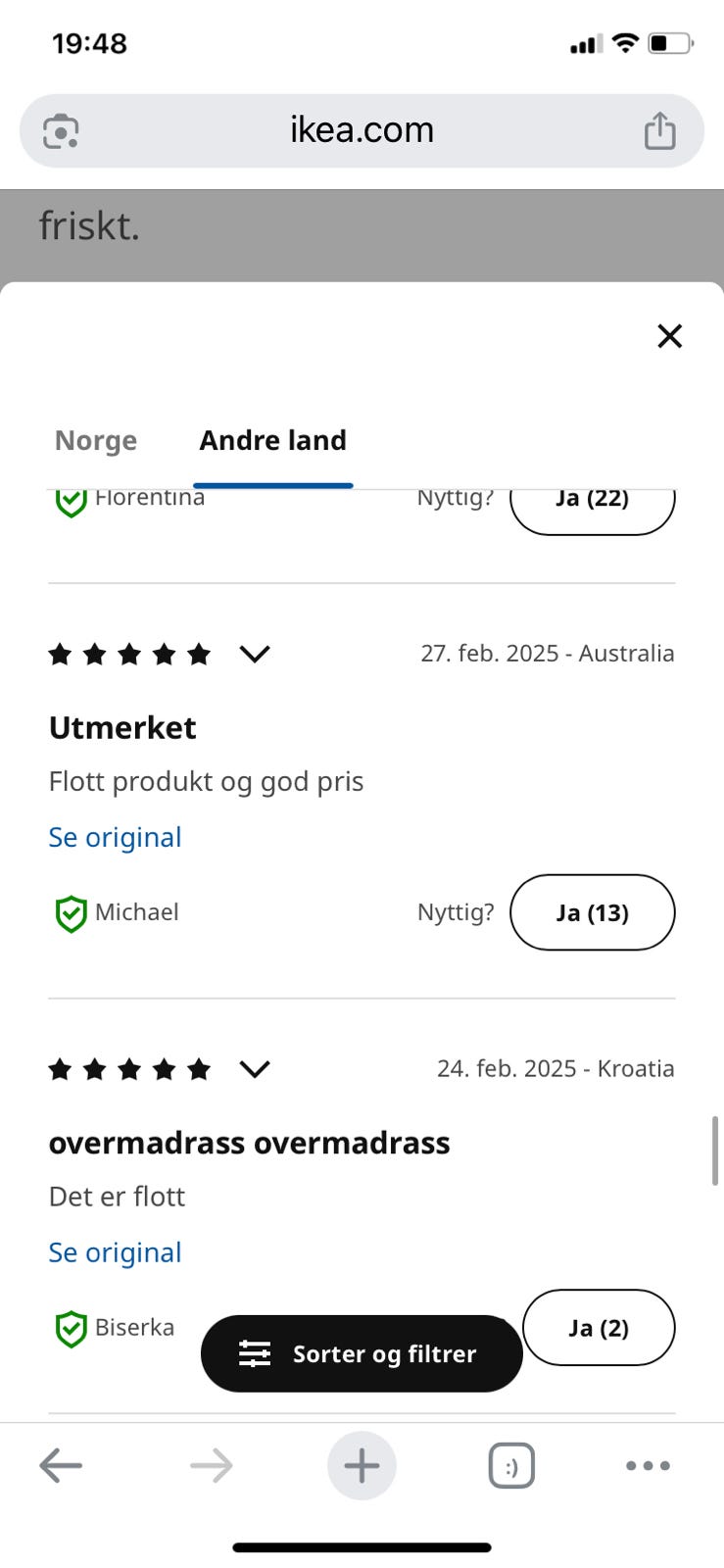
Task: Open the three-dots browser menu
Action: 648,1466
